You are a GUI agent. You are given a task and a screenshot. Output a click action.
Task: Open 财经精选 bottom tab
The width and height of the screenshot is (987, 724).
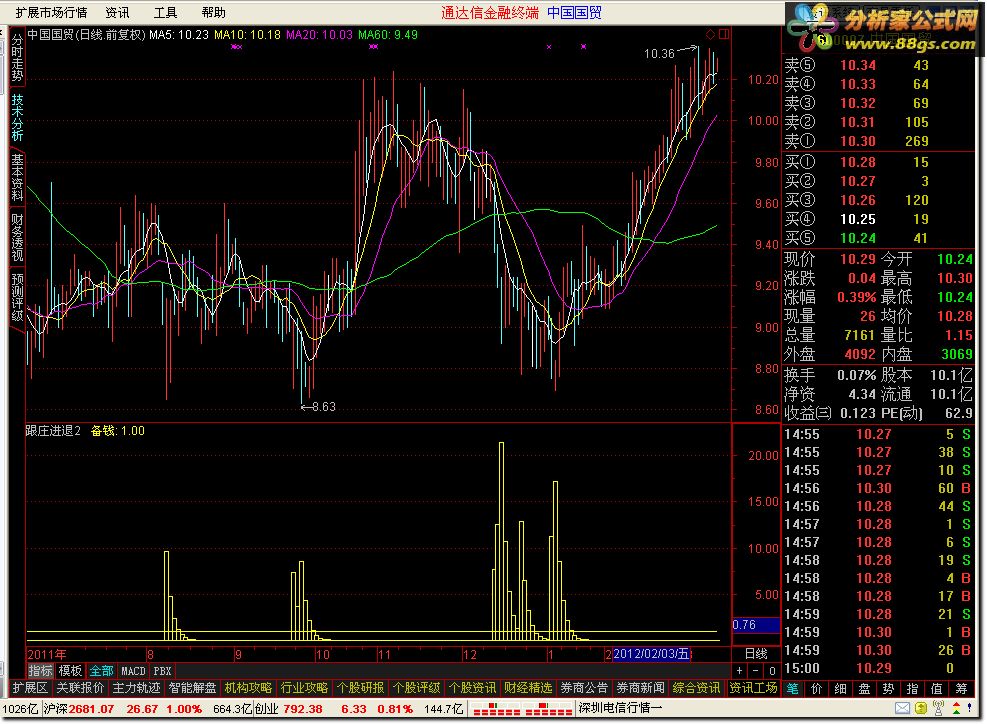(528, 688)
